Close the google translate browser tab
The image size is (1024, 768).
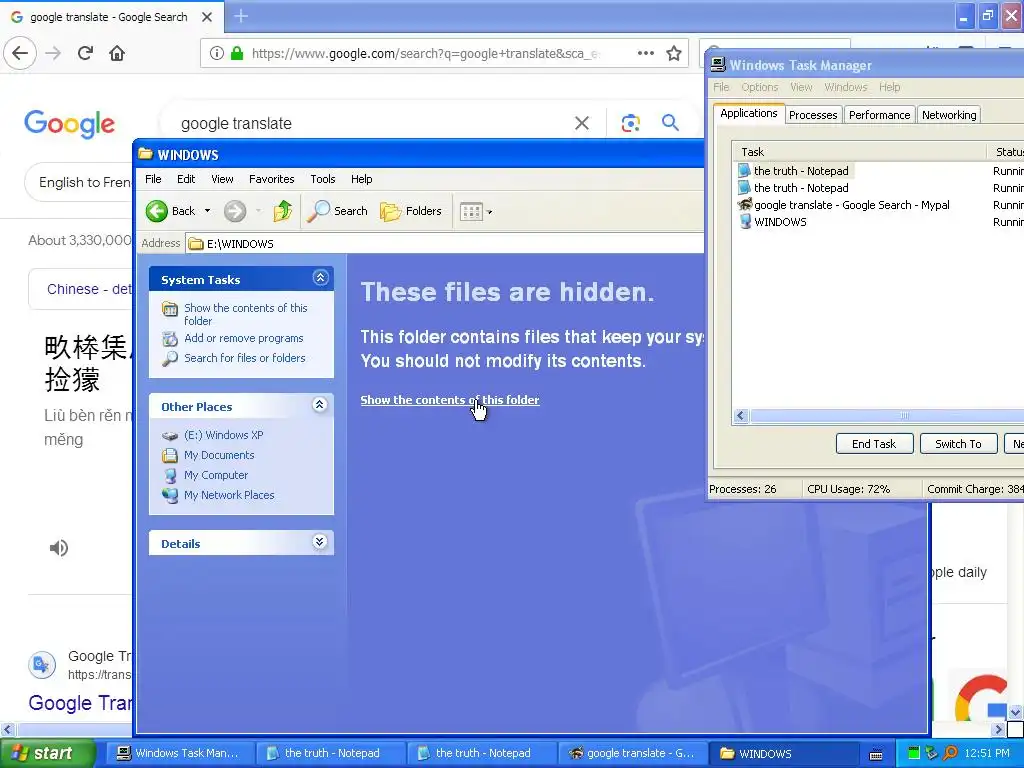(x=206, y=17)
